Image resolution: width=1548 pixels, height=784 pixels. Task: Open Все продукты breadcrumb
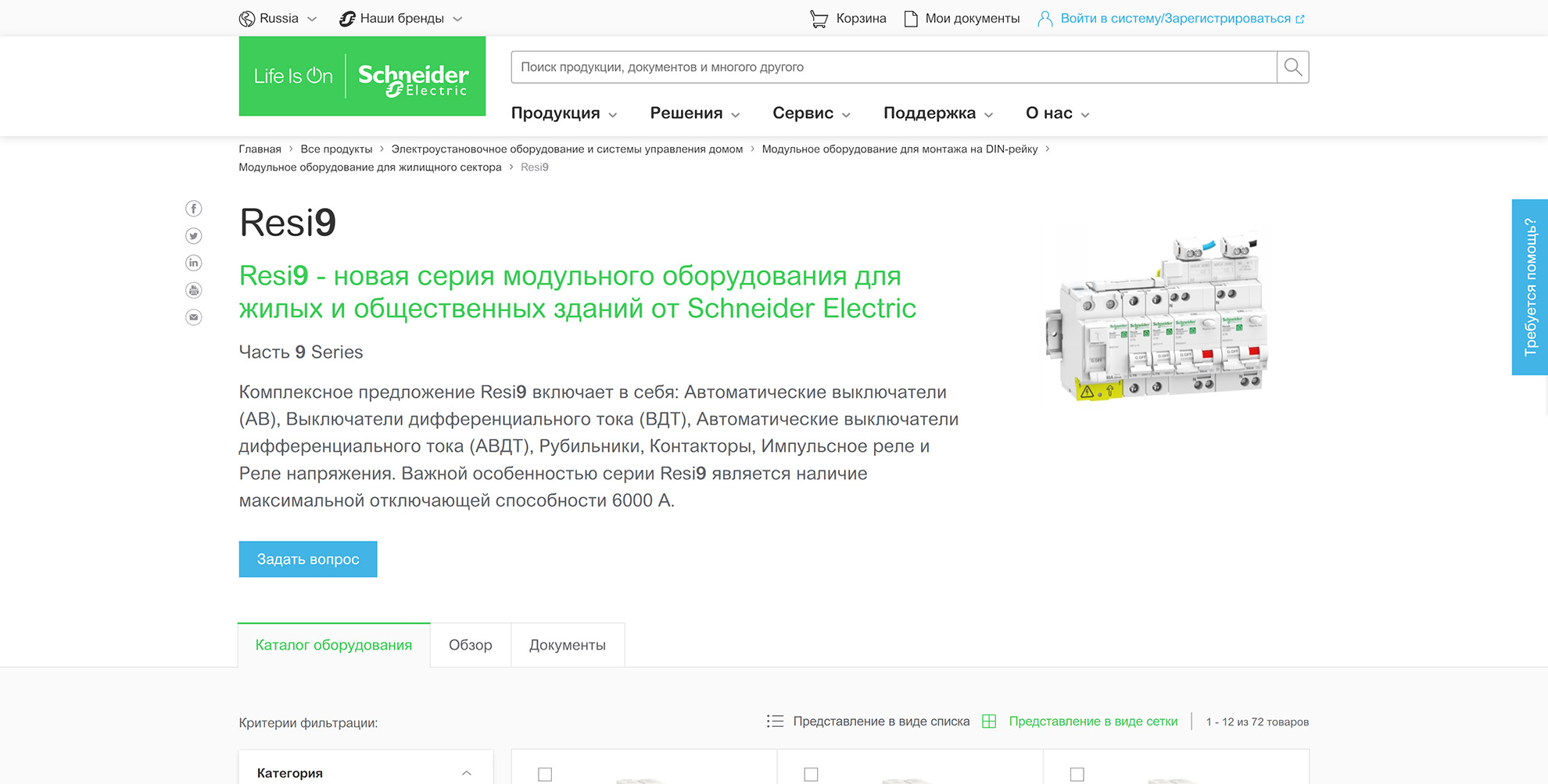[336, 149]
